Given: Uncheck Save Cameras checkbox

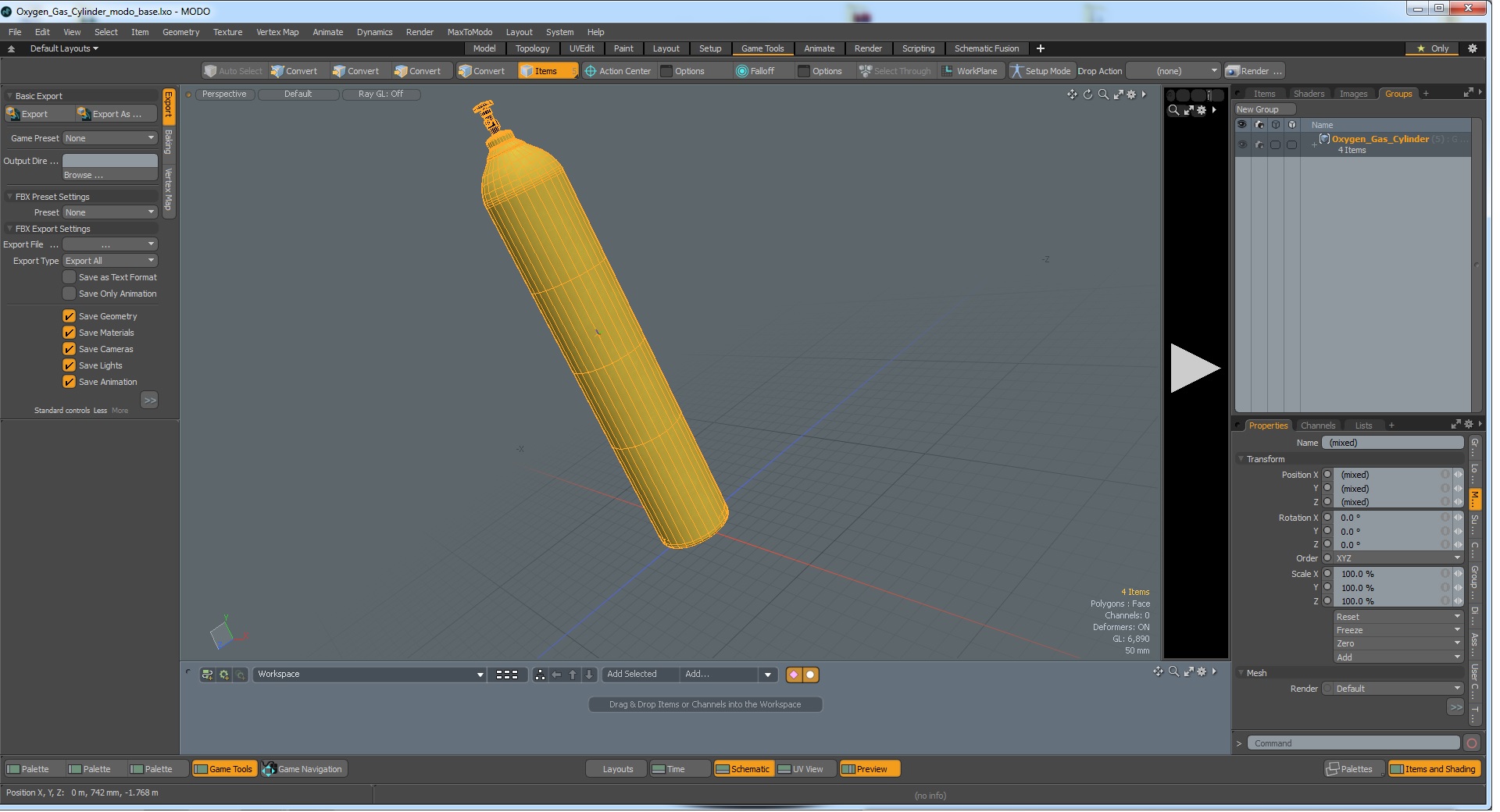Looking at the screenshot, I should coord(70,349).
